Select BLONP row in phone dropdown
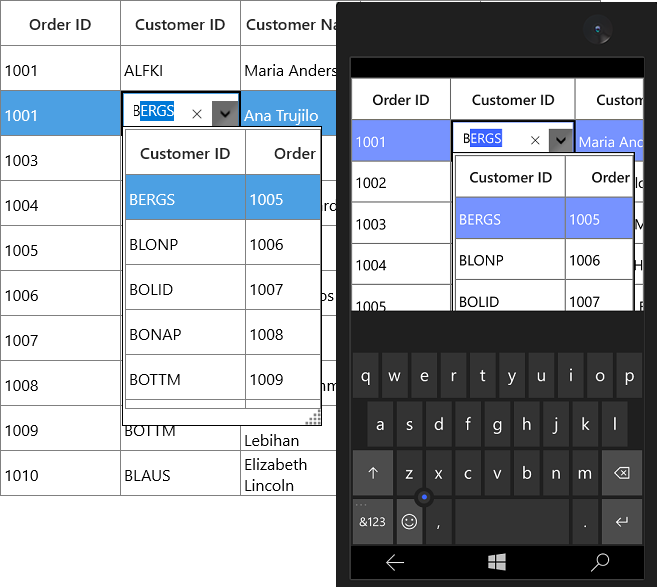The image size is (657, 587). (x=544, y=259)
